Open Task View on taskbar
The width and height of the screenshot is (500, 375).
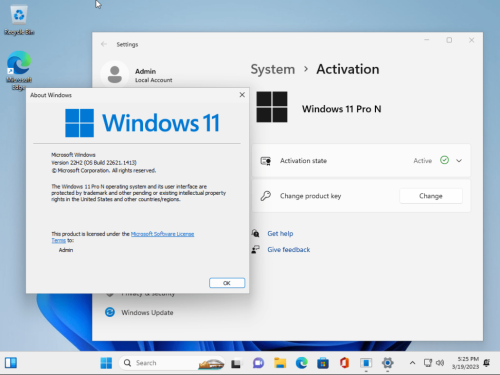point(236,363)
